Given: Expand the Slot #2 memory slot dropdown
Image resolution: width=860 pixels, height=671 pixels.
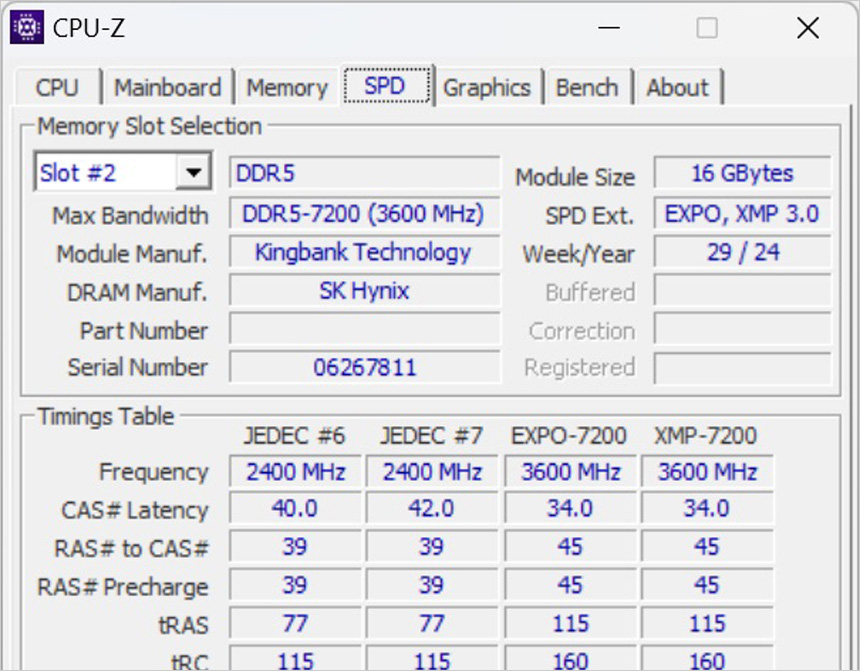Looking at the screenshot, I should pyautogui.click(x=193, y=173).
